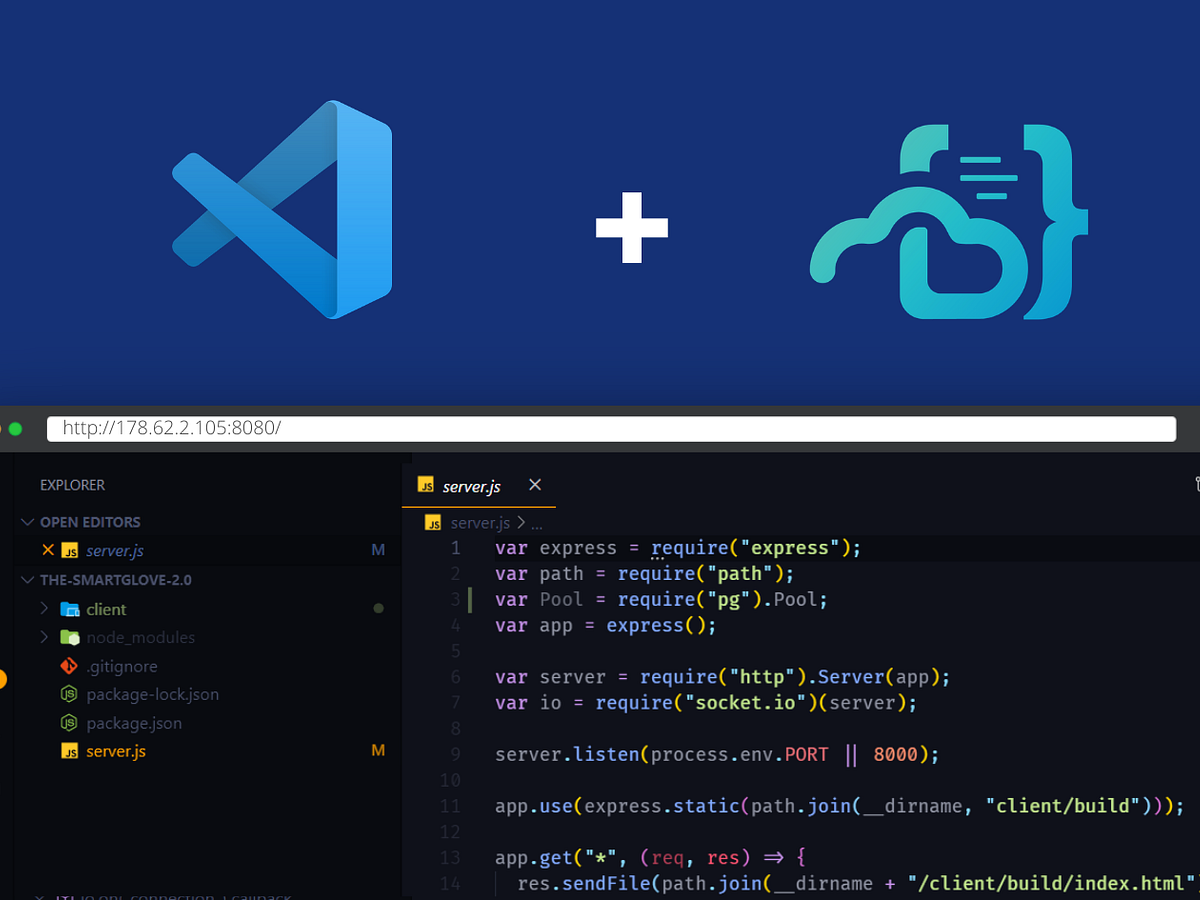Click the Node icon beside package-lock.json
The width and height of the screenshot is (1200, 900).
point(69,694)
